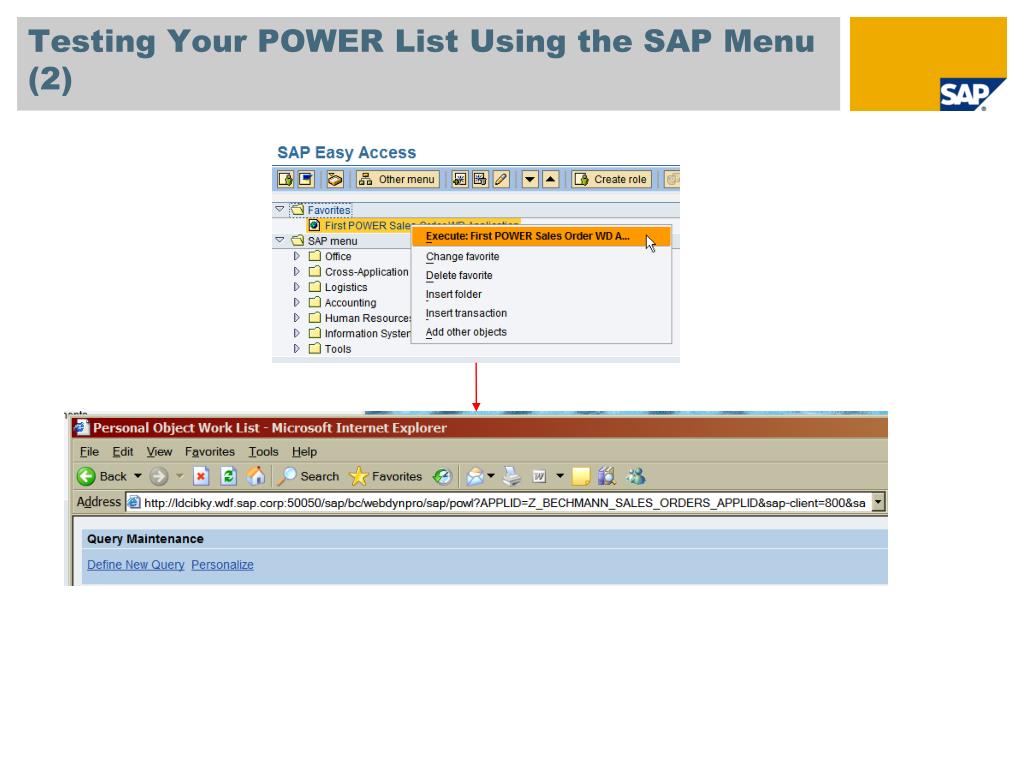Click the Messenger people icon in IE toolbar

tap(636, 476)
